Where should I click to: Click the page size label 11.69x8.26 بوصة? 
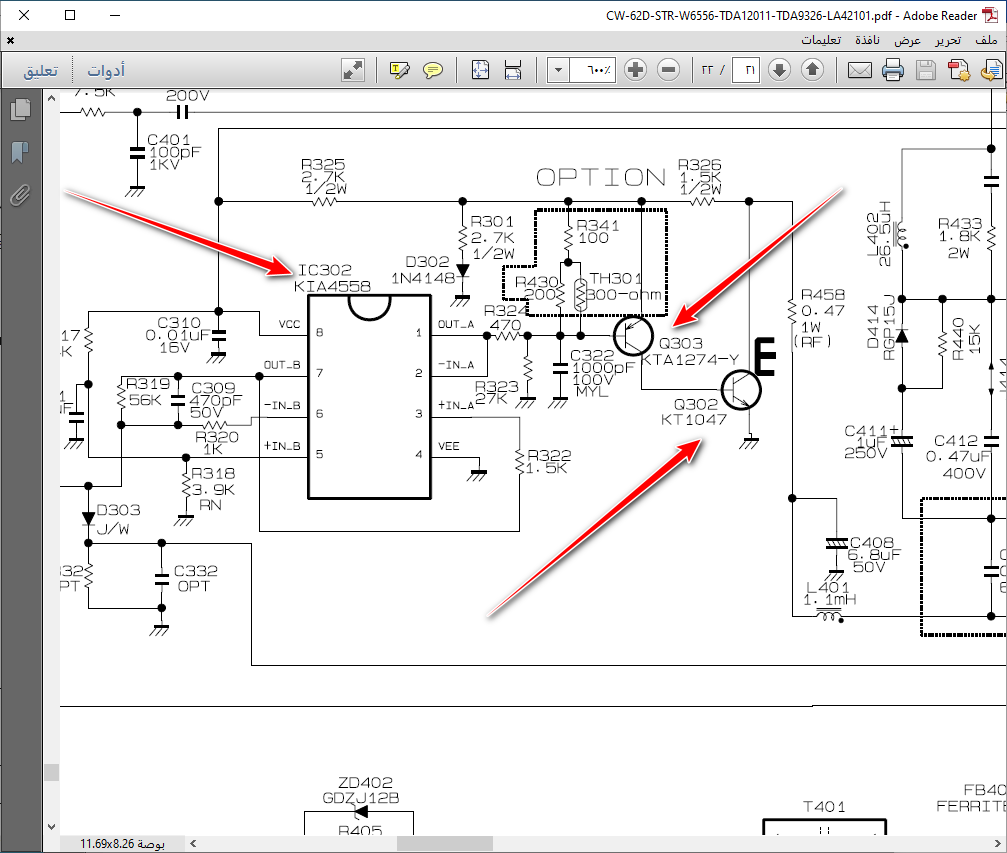pos(122,843)
